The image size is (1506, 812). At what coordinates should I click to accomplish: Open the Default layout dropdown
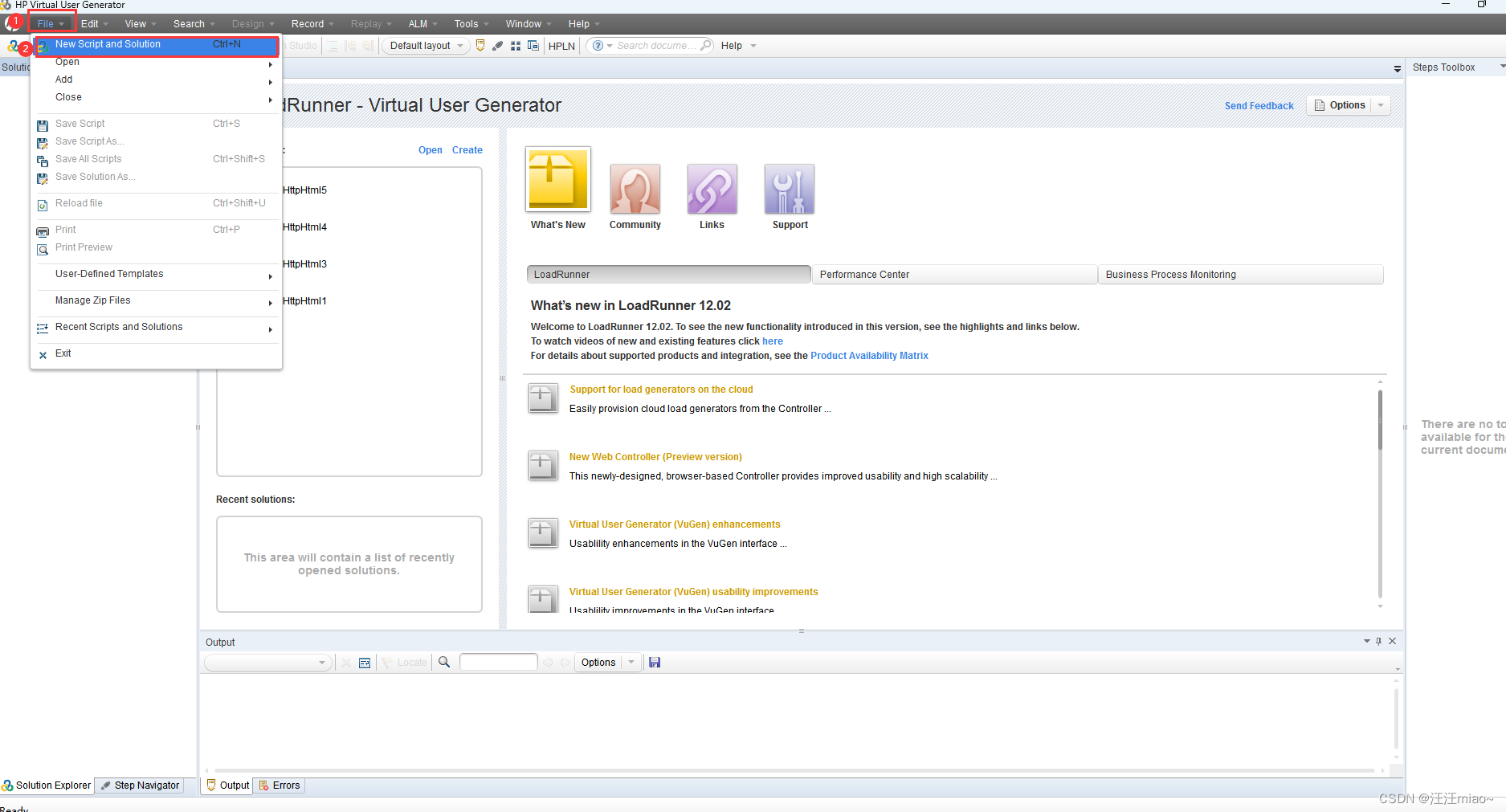pos(426,46)
